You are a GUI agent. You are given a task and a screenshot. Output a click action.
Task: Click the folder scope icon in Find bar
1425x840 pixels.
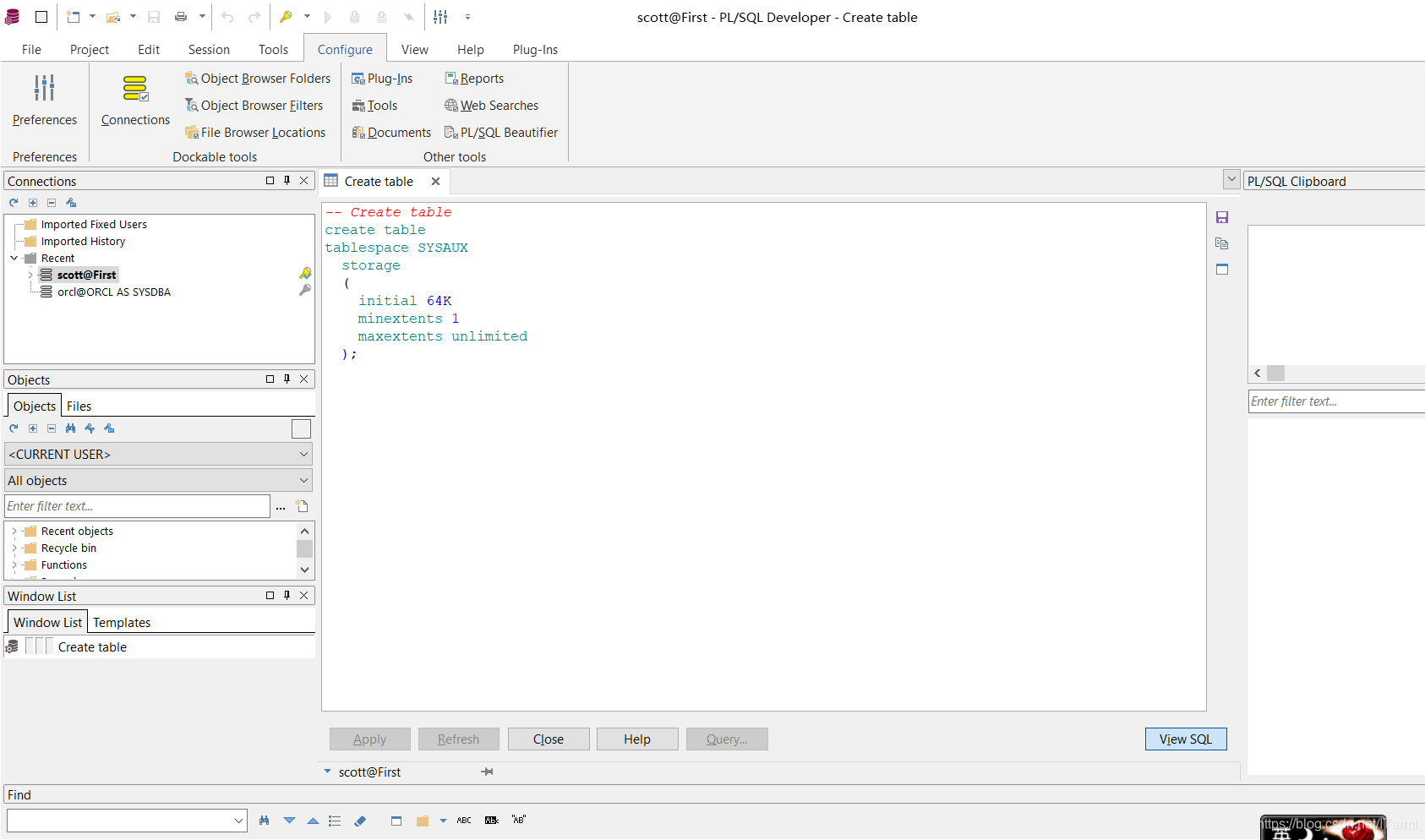tap(423, 821)
